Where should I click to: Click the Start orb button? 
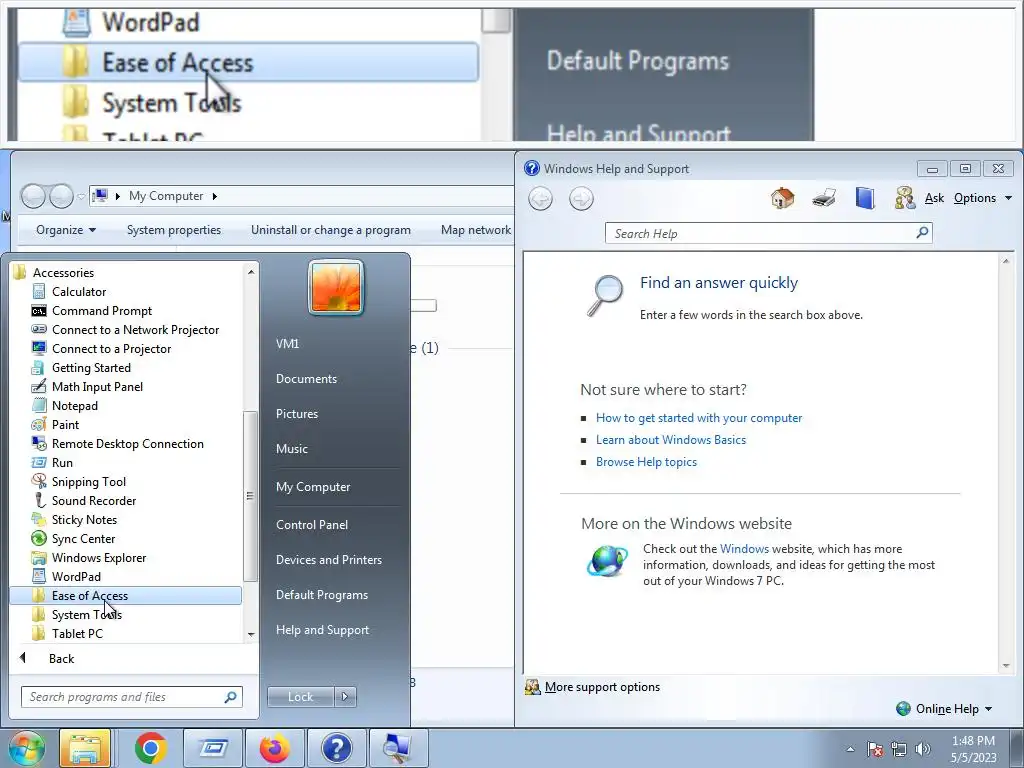26,748
